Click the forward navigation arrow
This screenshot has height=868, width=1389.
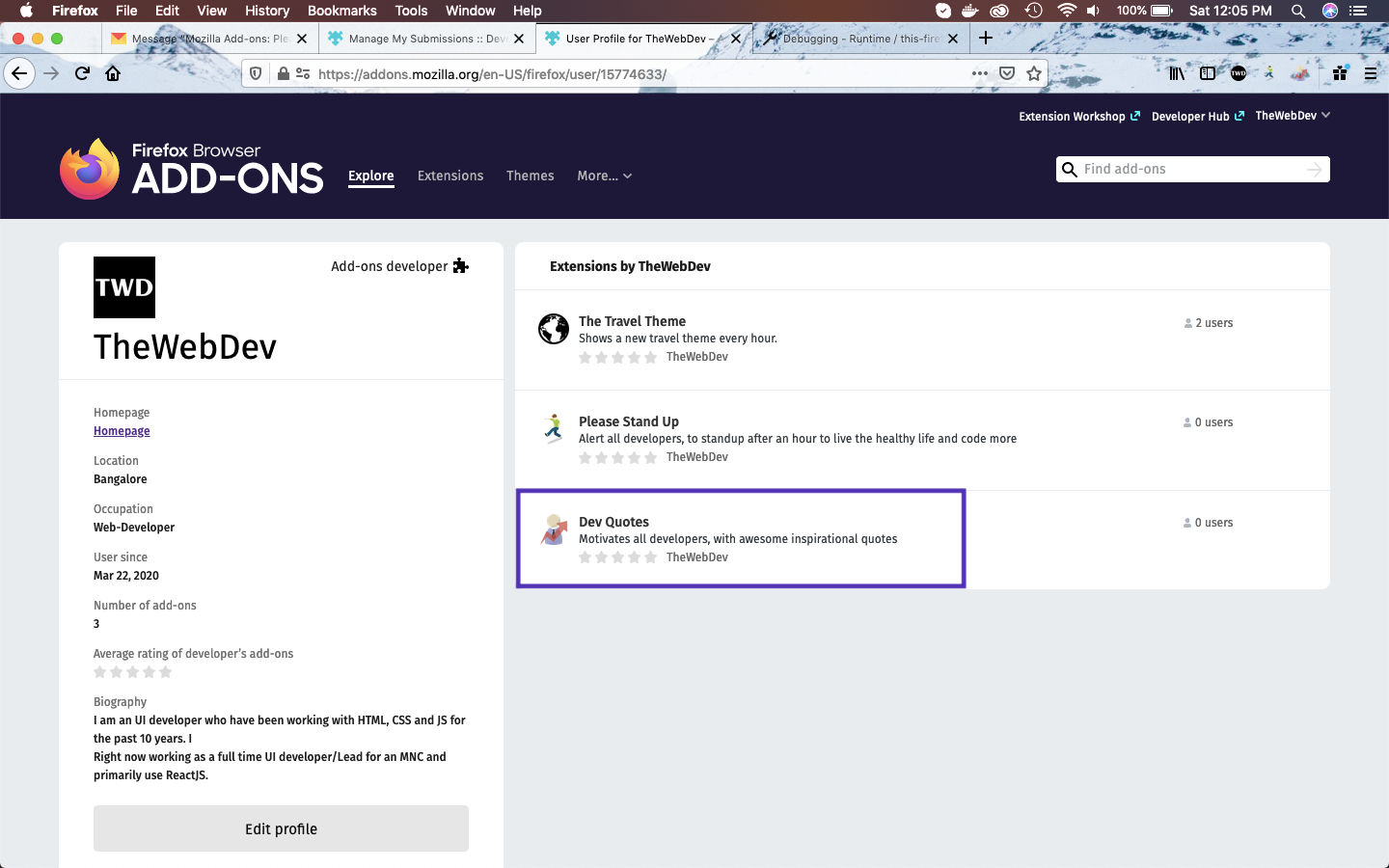point(51,73)
